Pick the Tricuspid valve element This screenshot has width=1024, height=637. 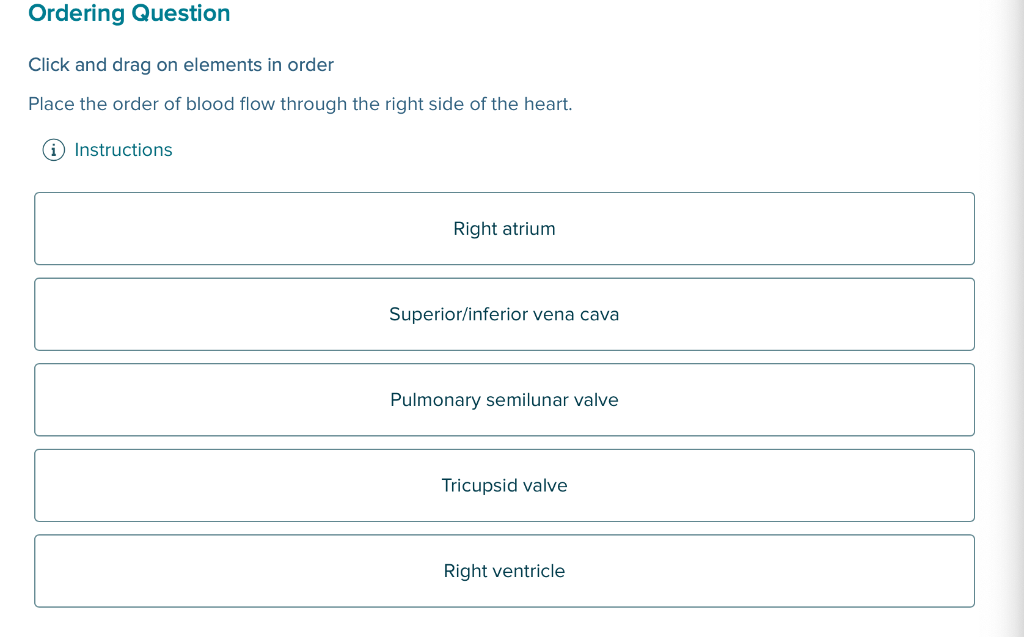(504, 485)
